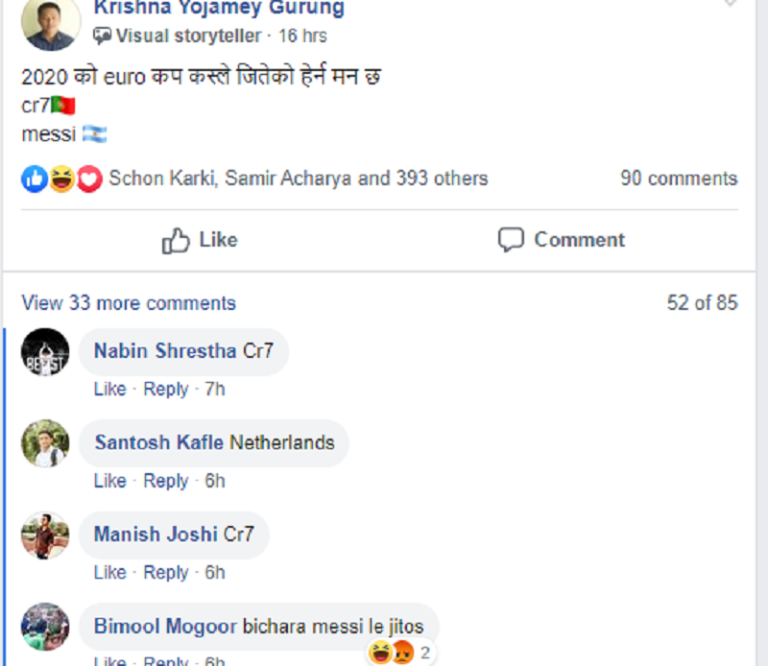Click the Comment speech bubble icon
Image resolution: width=768 pixels, height=666 pixels.
click(x=511, y=240)
